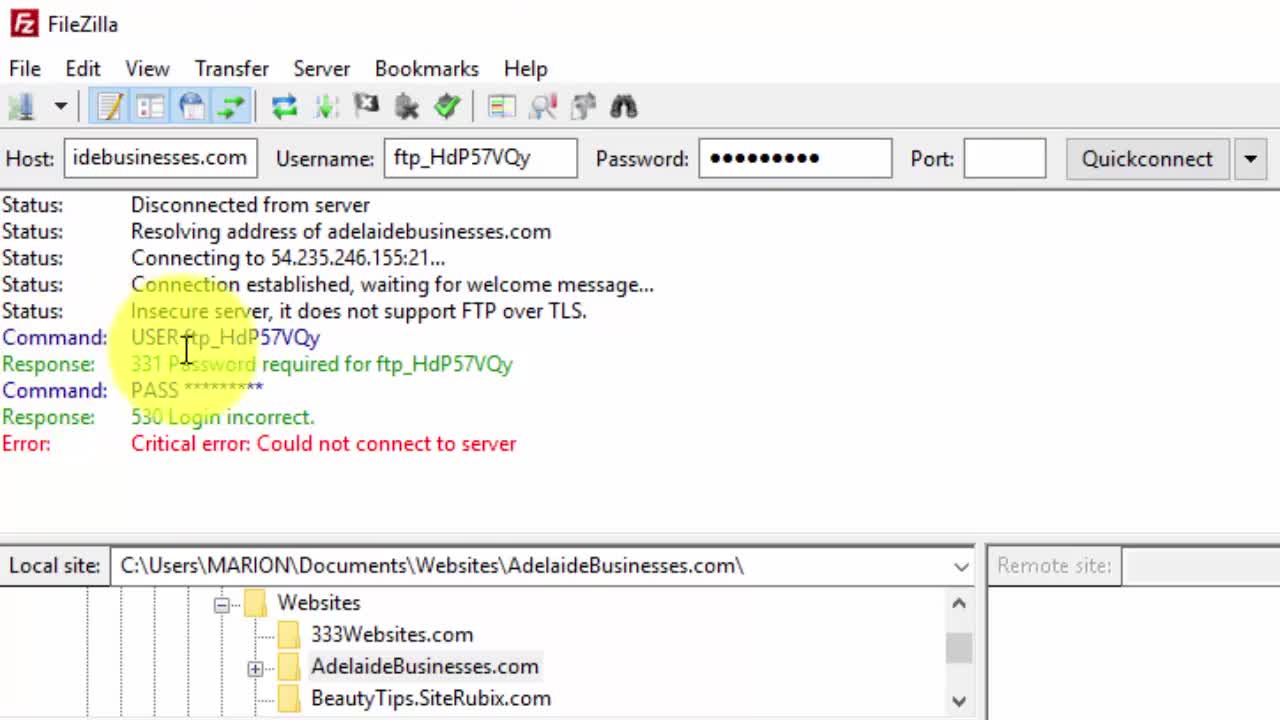Image resolution: width=1280 pixels, height=720 pixels.
Task: Click the 333Websites.com folder icon
Action: pos(289,634)
